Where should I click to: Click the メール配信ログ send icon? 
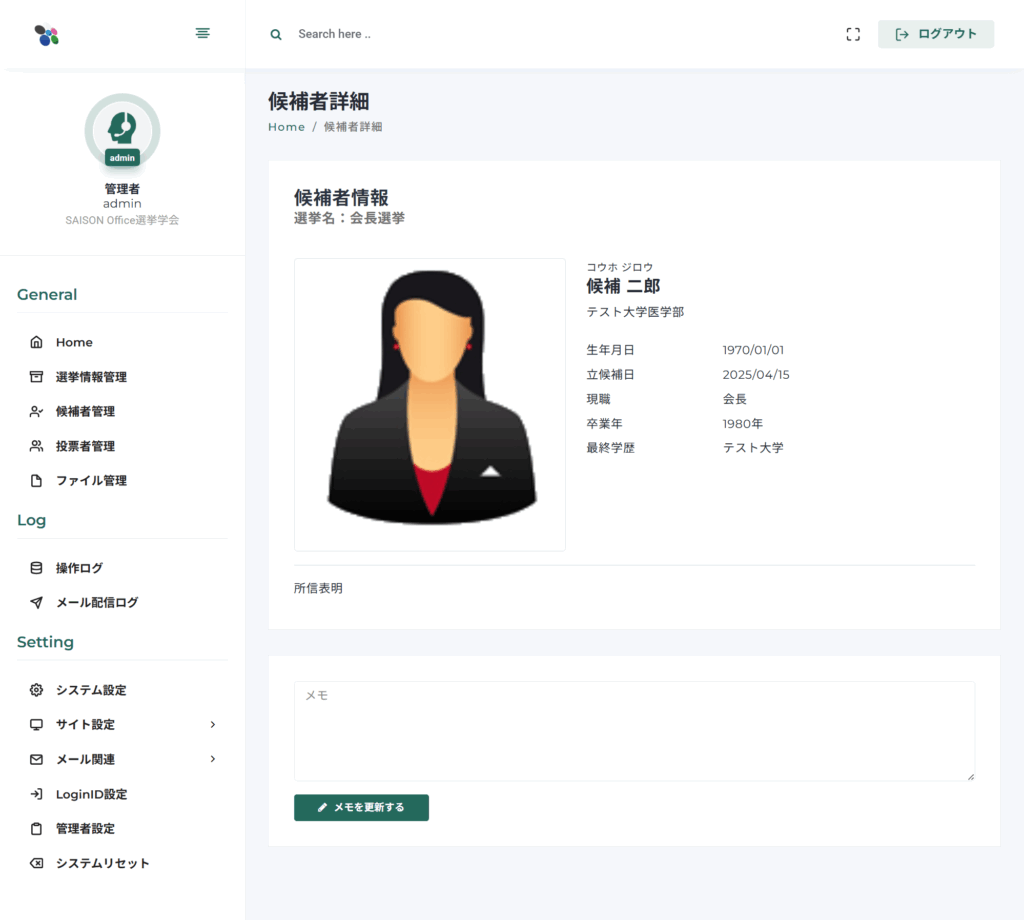click(37, 603)
